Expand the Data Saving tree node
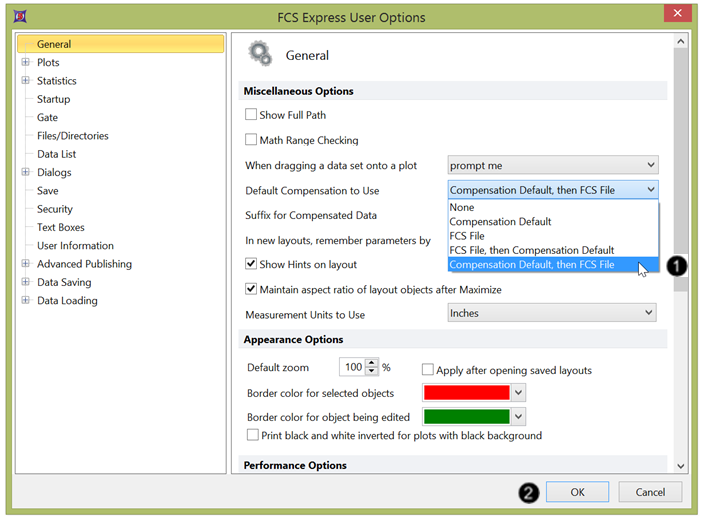This screenshot has height=517, width=701. coord(25,282)
